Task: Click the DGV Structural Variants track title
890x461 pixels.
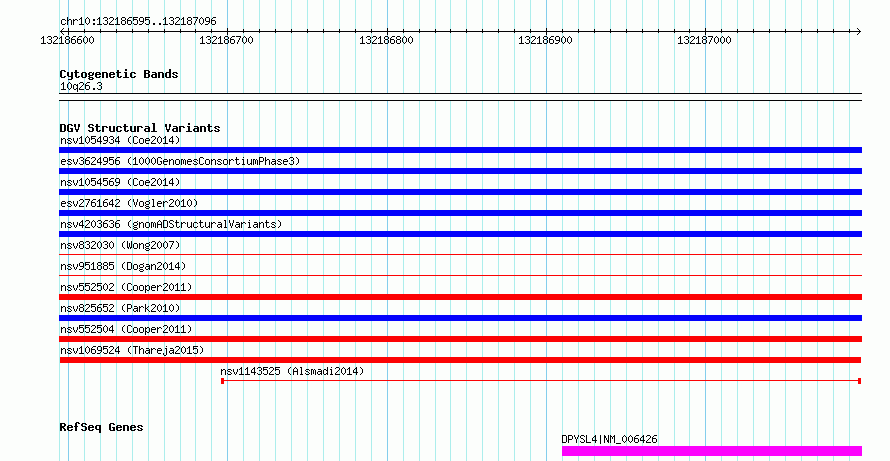Action: point(140,128)
